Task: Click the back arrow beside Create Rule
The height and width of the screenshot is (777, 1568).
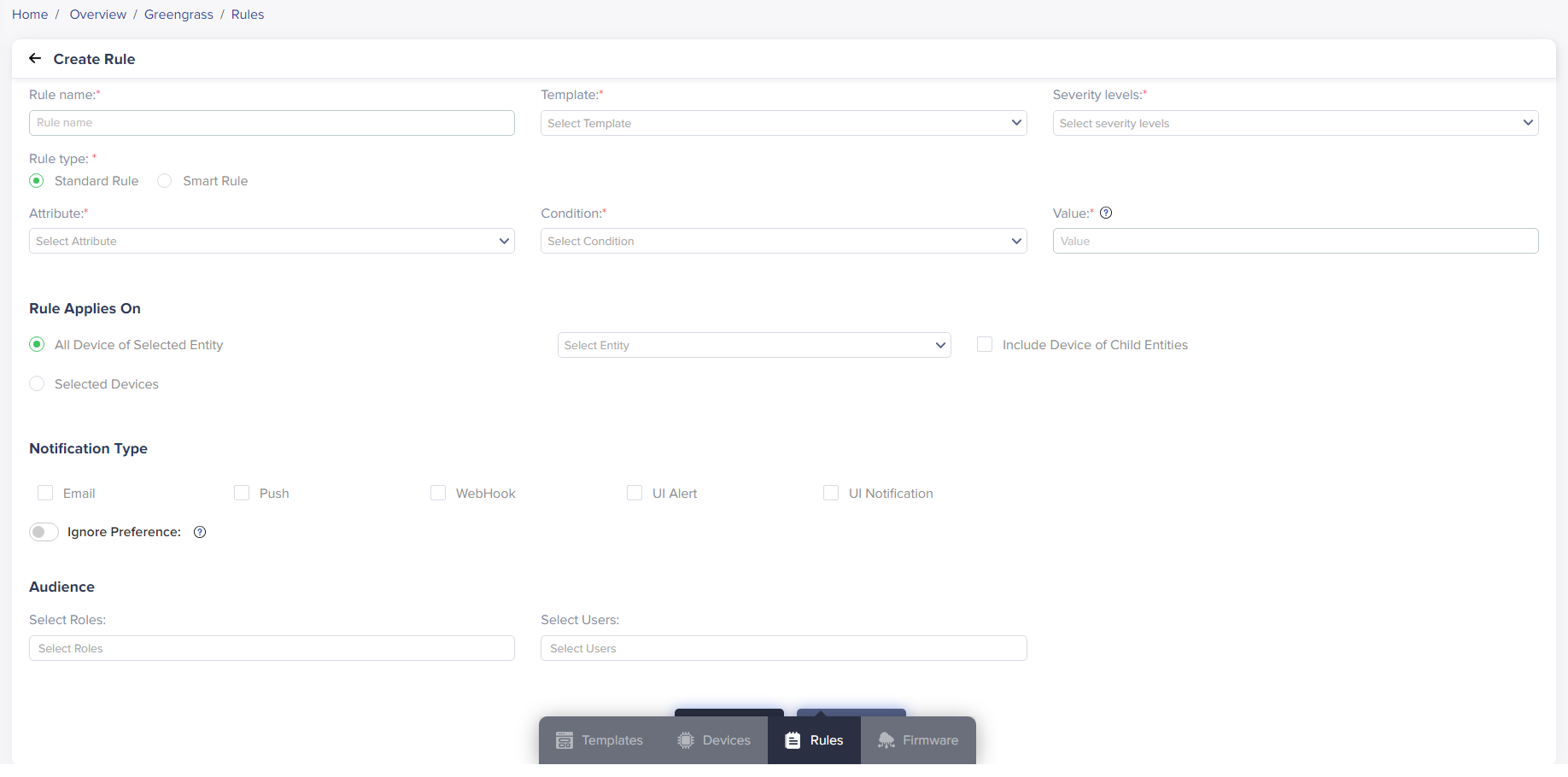Action: 35,58
